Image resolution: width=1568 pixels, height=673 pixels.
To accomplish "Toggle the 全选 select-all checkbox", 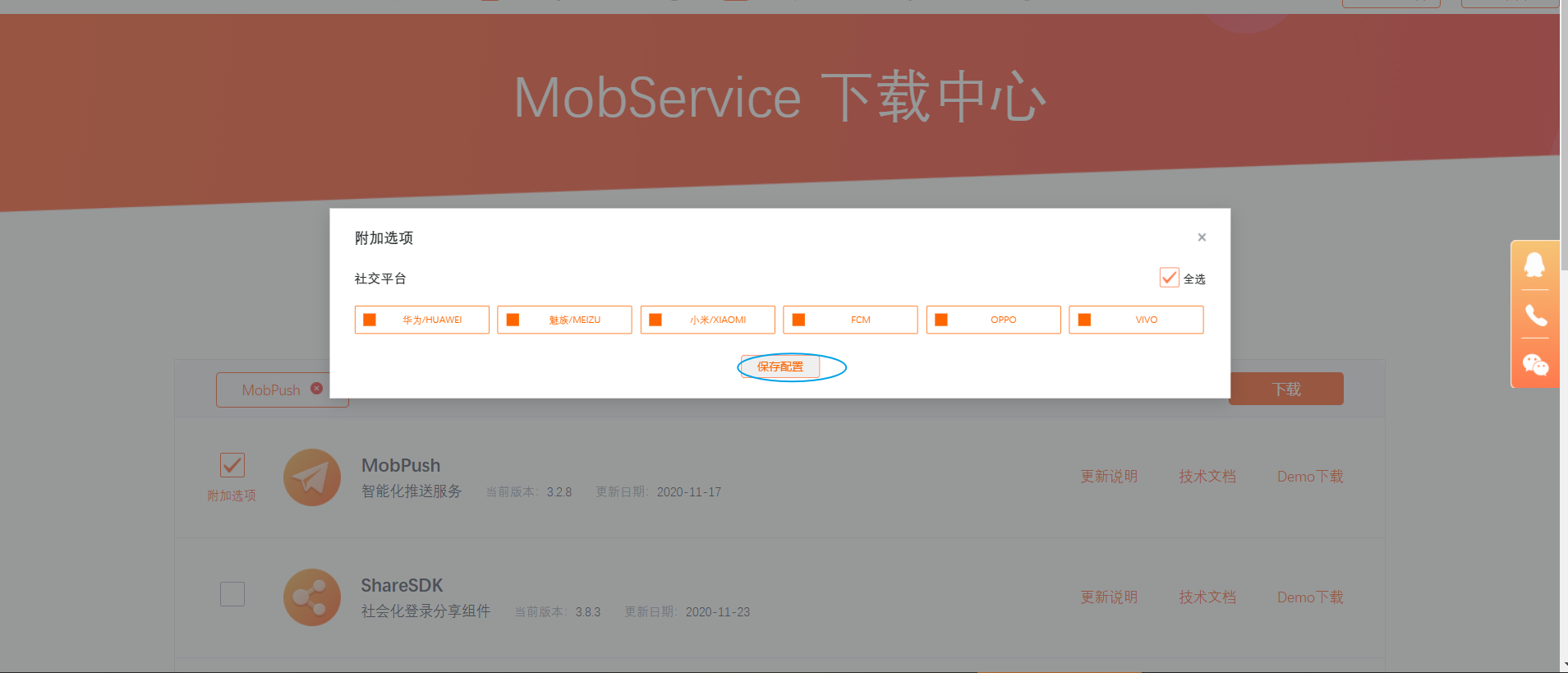I will (x=1169, y=278).
